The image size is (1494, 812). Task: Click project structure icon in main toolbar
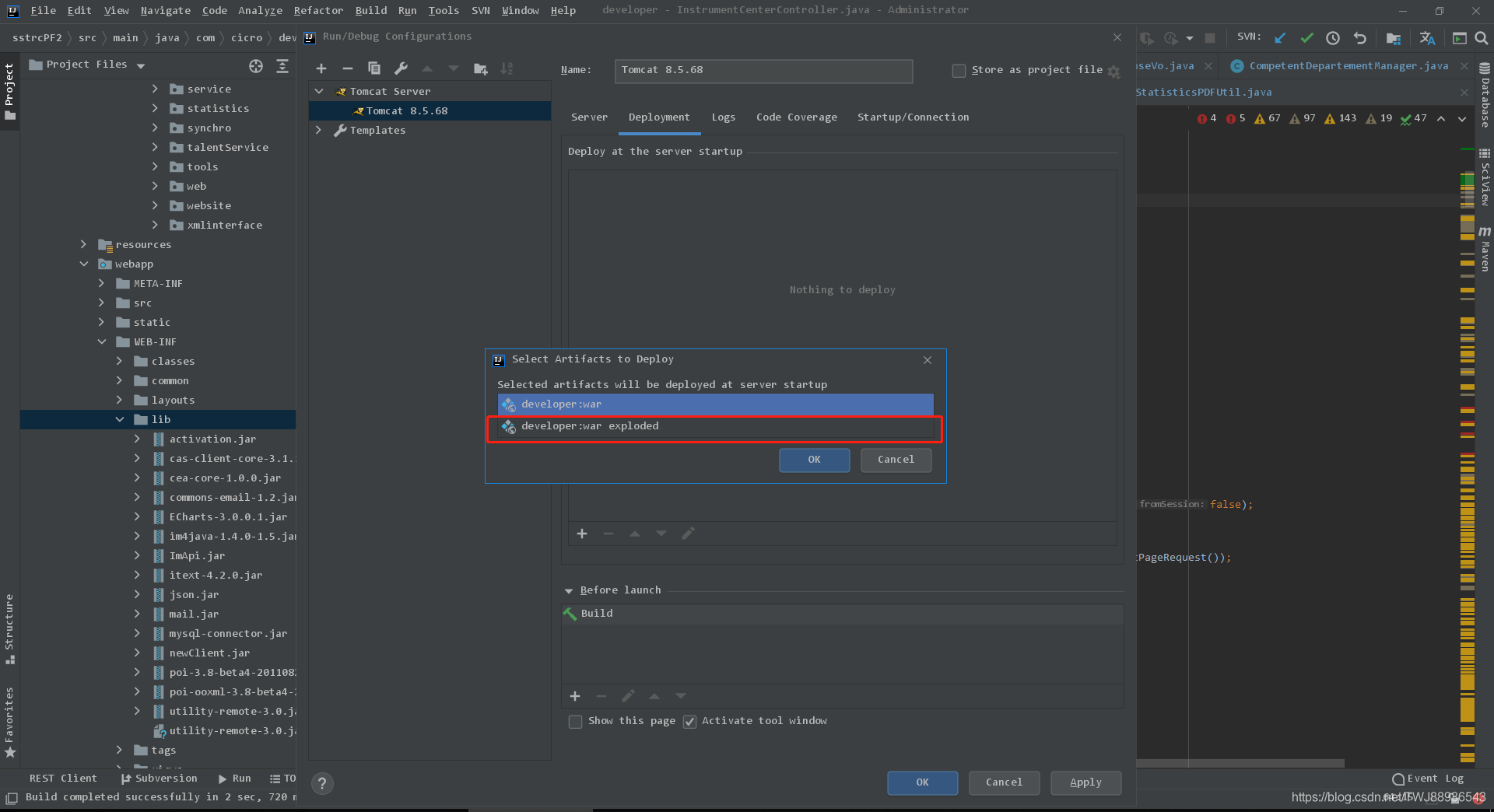(x=1394, y=37)
